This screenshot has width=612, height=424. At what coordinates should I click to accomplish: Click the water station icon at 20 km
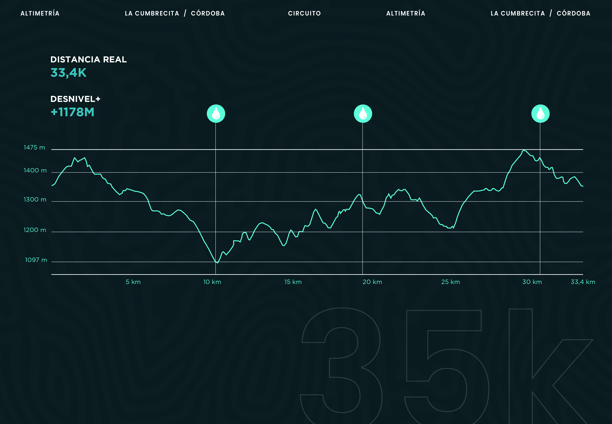click(x=363, y=114)
